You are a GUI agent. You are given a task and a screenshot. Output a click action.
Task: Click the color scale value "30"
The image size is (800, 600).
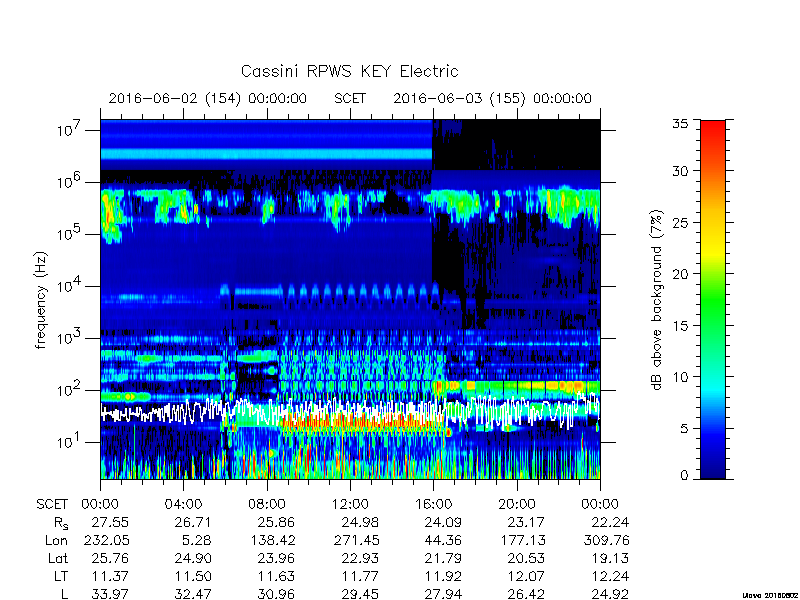(681, 171)
